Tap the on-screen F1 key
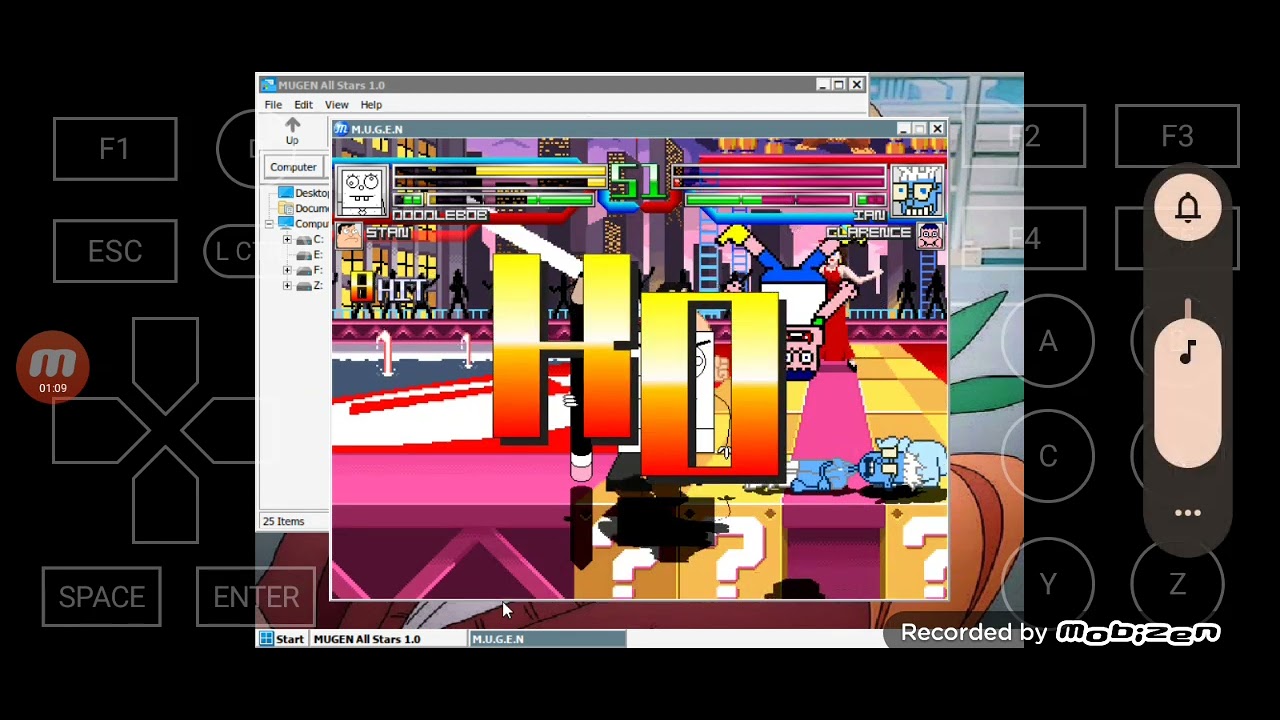Viewport: 1280px width, 720px height. 115,149
